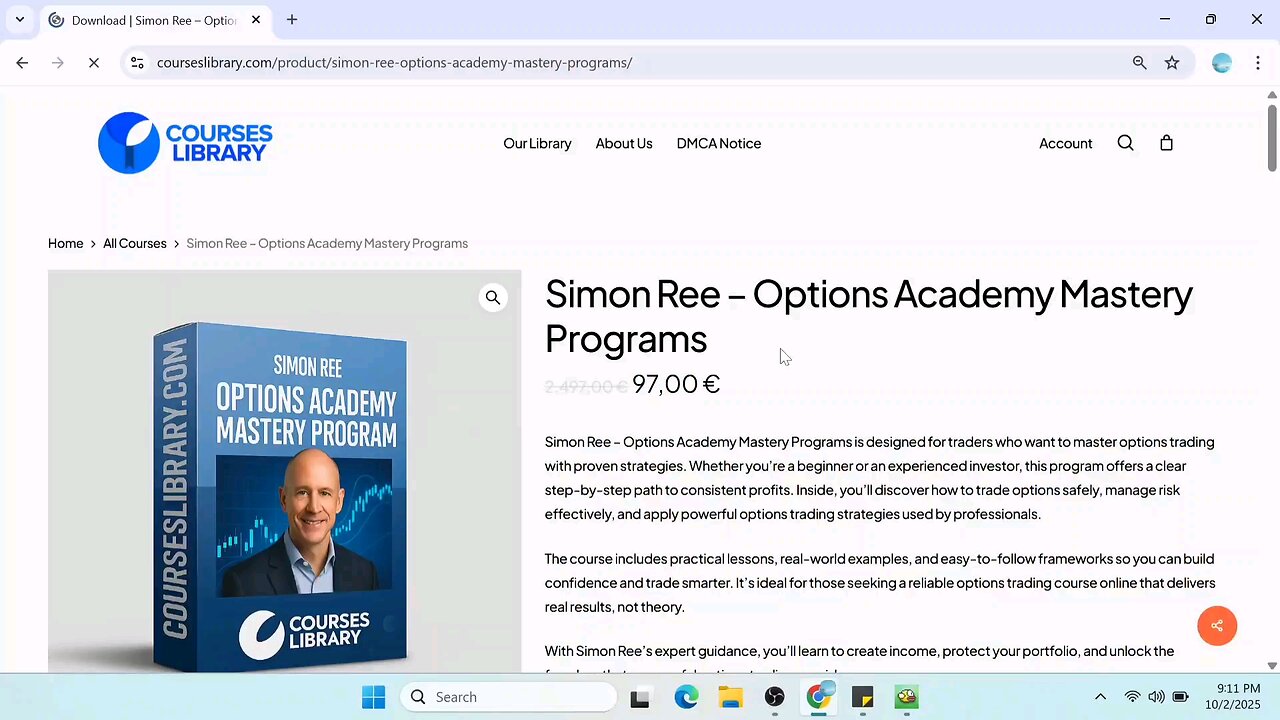Open Windows Start menu

(x=373, y=697)
